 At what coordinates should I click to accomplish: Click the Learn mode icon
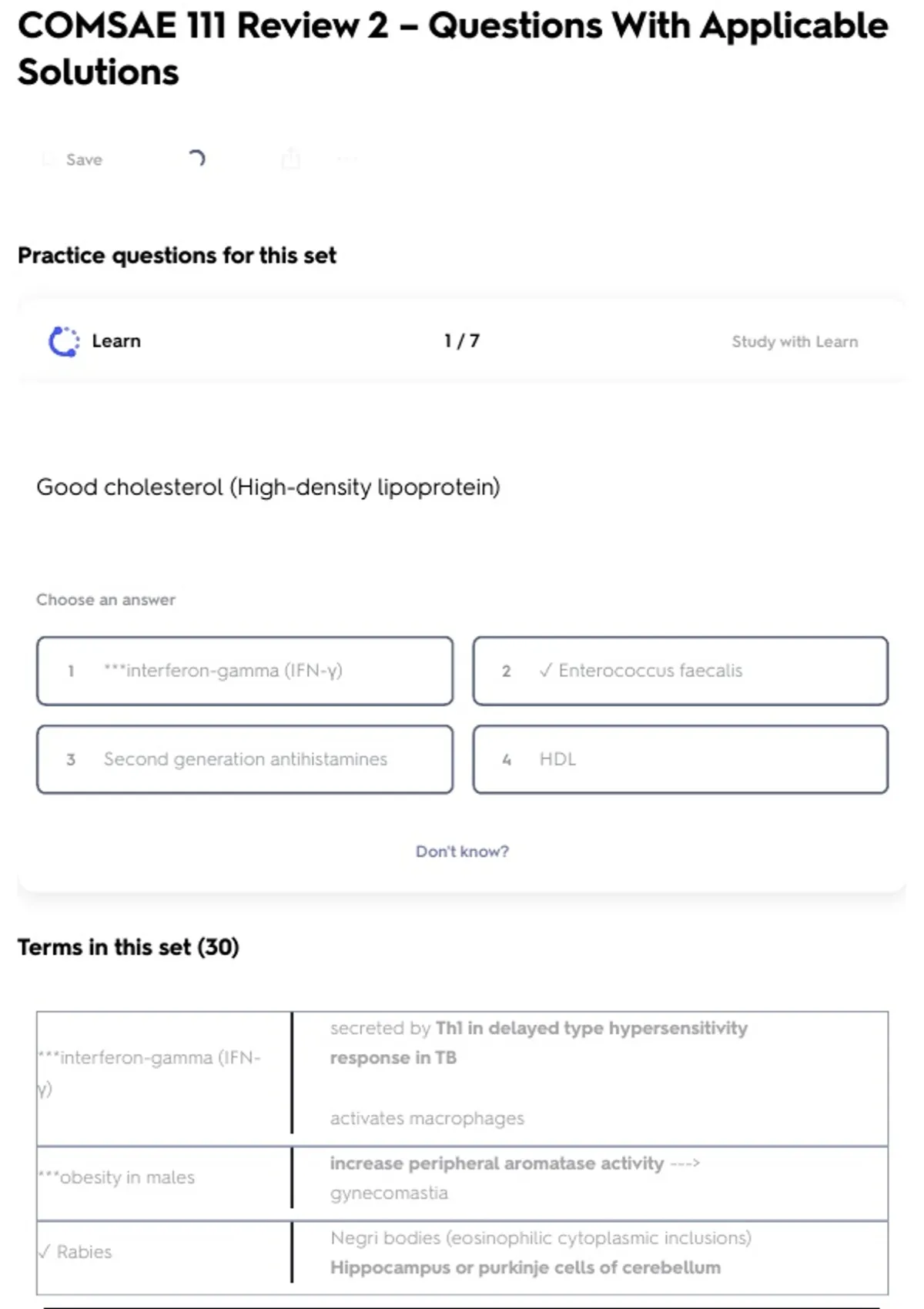(x=64, y=341)
